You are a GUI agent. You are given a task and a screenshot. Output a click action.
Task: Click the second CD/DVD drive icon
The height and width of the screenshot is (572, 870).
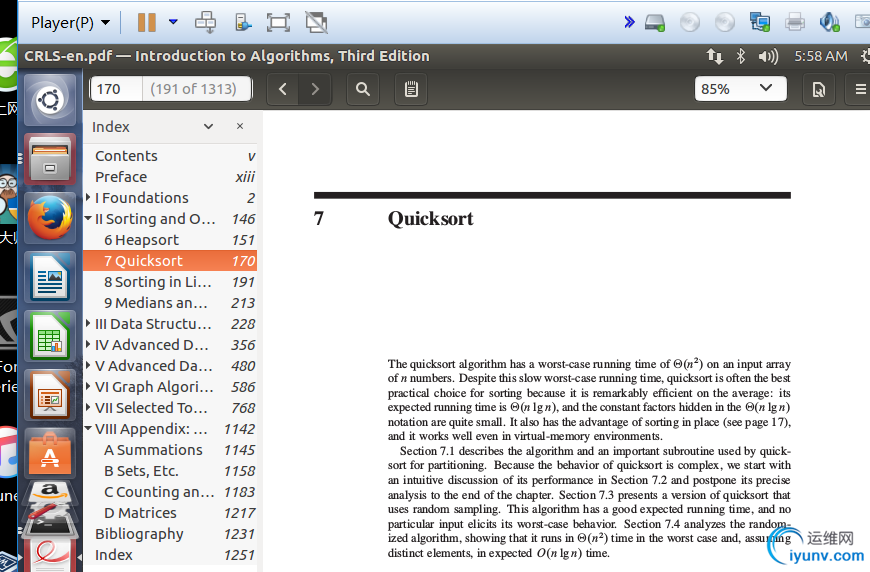pos(725,23)
